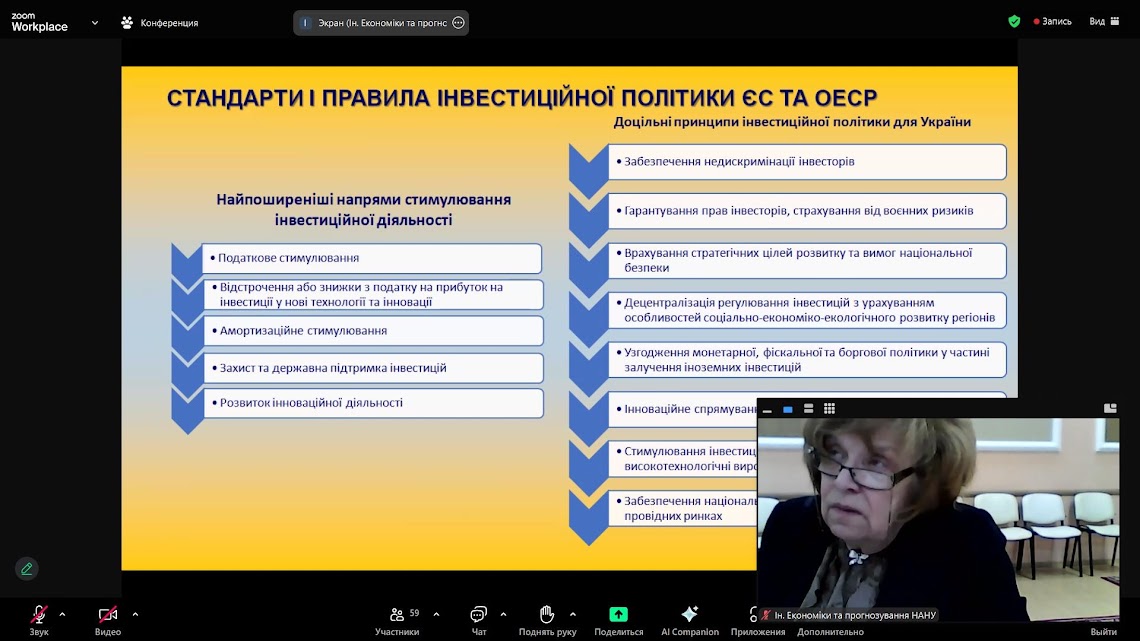Click Відстрочення або знижки з податку item

[x=373, y=294]
